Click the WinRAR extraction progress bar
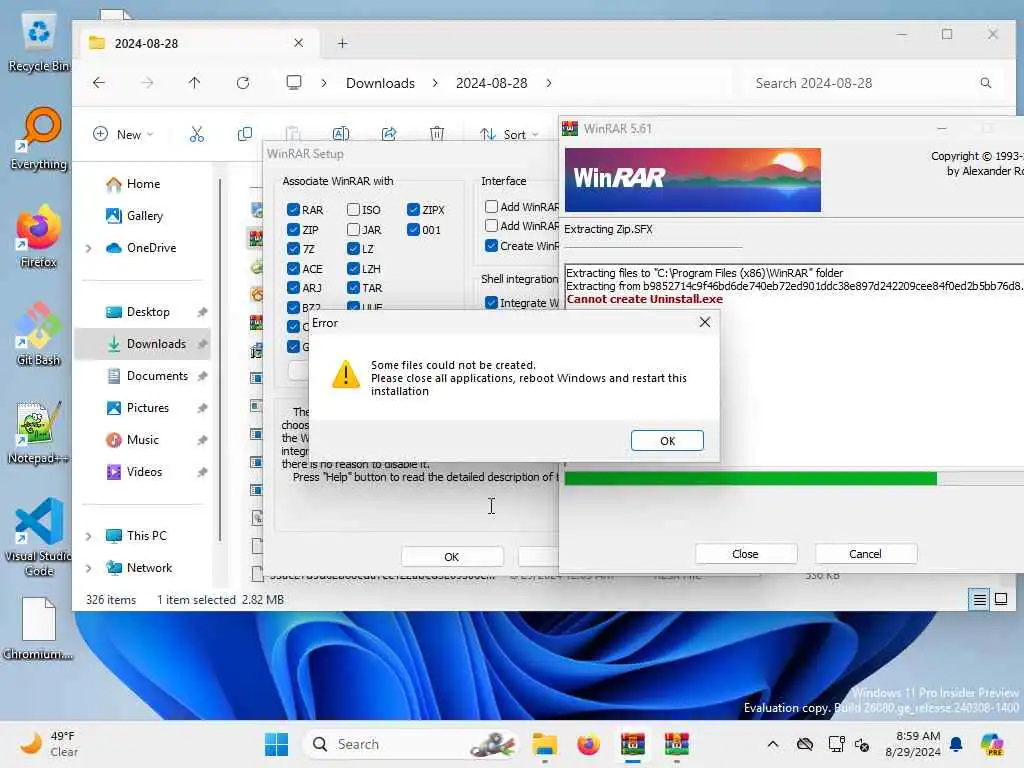Viewport: 1024px width, 768px height. [794, 479]
